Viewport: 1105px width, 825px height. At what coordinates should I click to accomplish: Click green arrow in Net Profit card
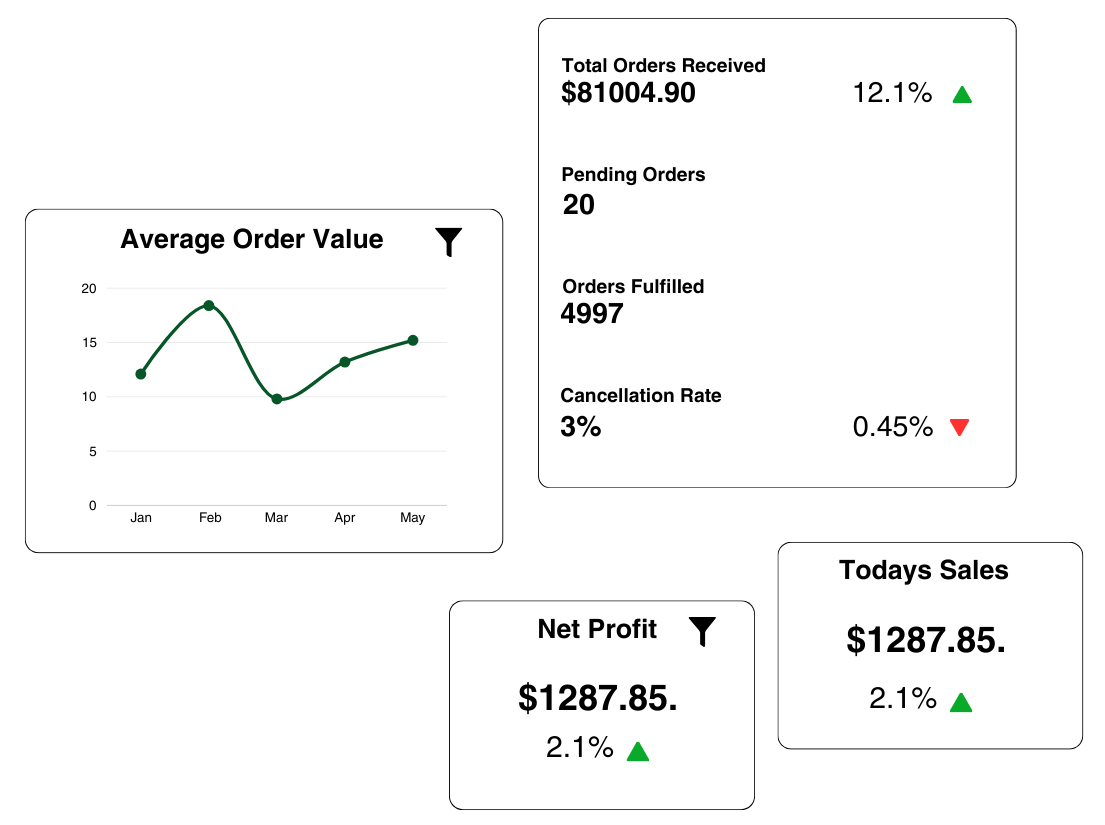[x=638, y=752]
